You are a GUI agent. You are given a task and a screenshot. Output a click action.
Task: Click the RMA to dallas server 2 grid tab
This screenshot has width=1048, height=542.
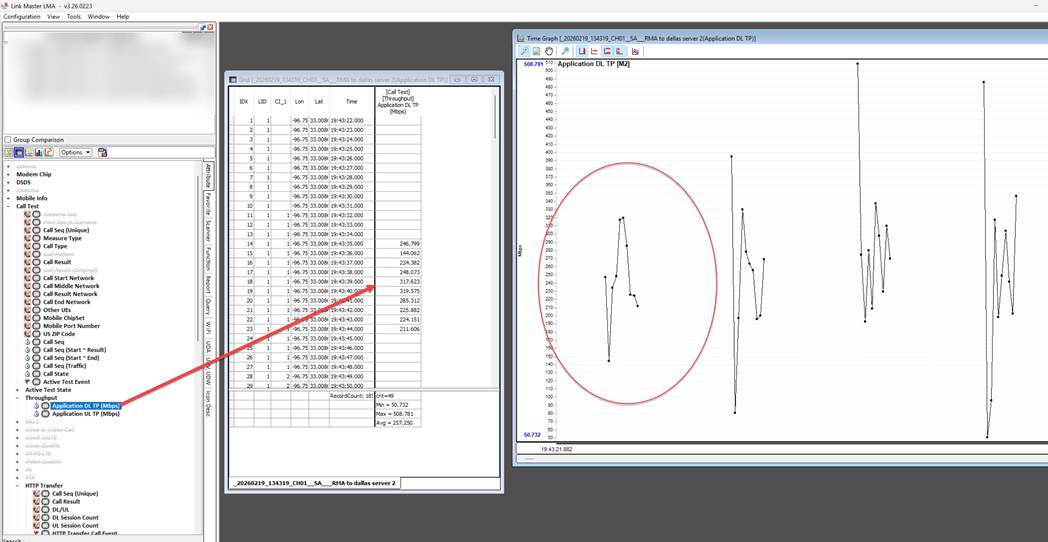314,483
